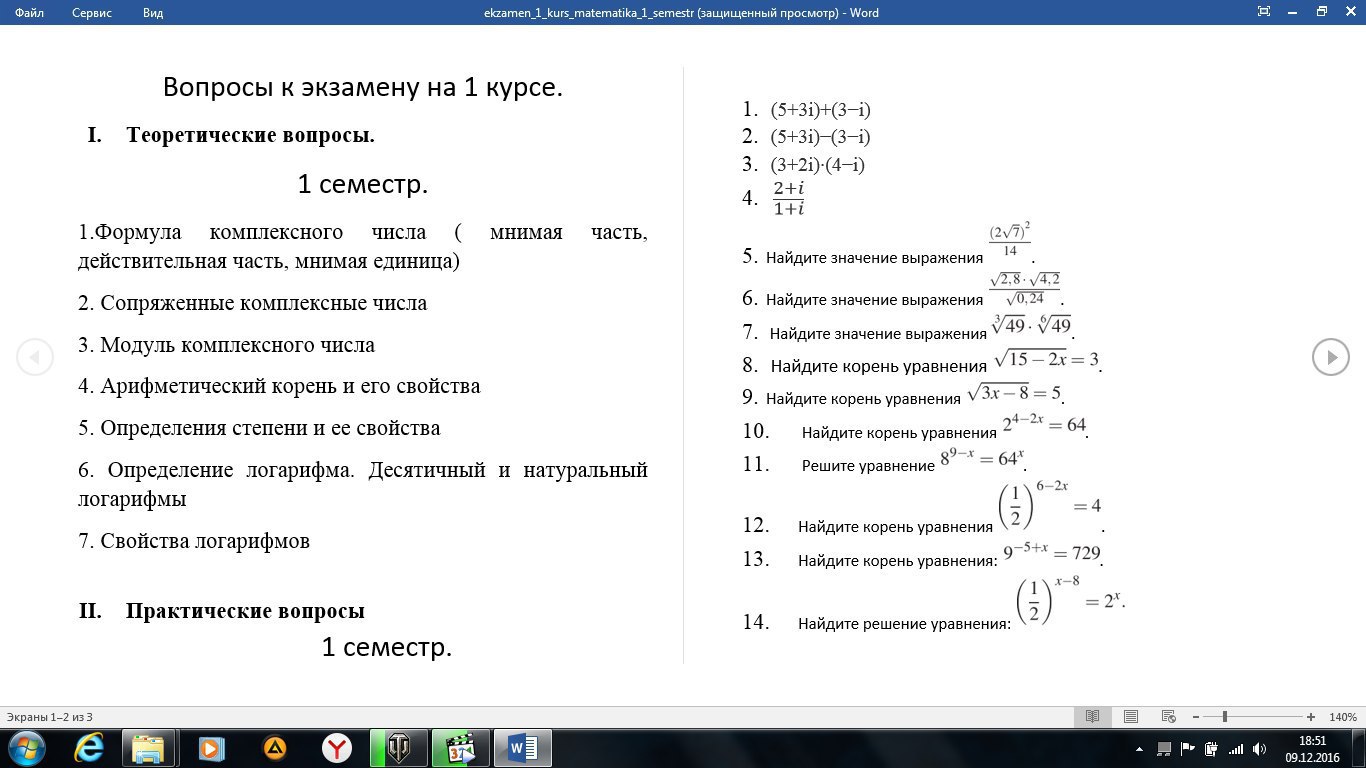Open volume speaker tray icon
Image resolution: width=1366 pixels, height=768 pixels.
[x=1259, y=748]
